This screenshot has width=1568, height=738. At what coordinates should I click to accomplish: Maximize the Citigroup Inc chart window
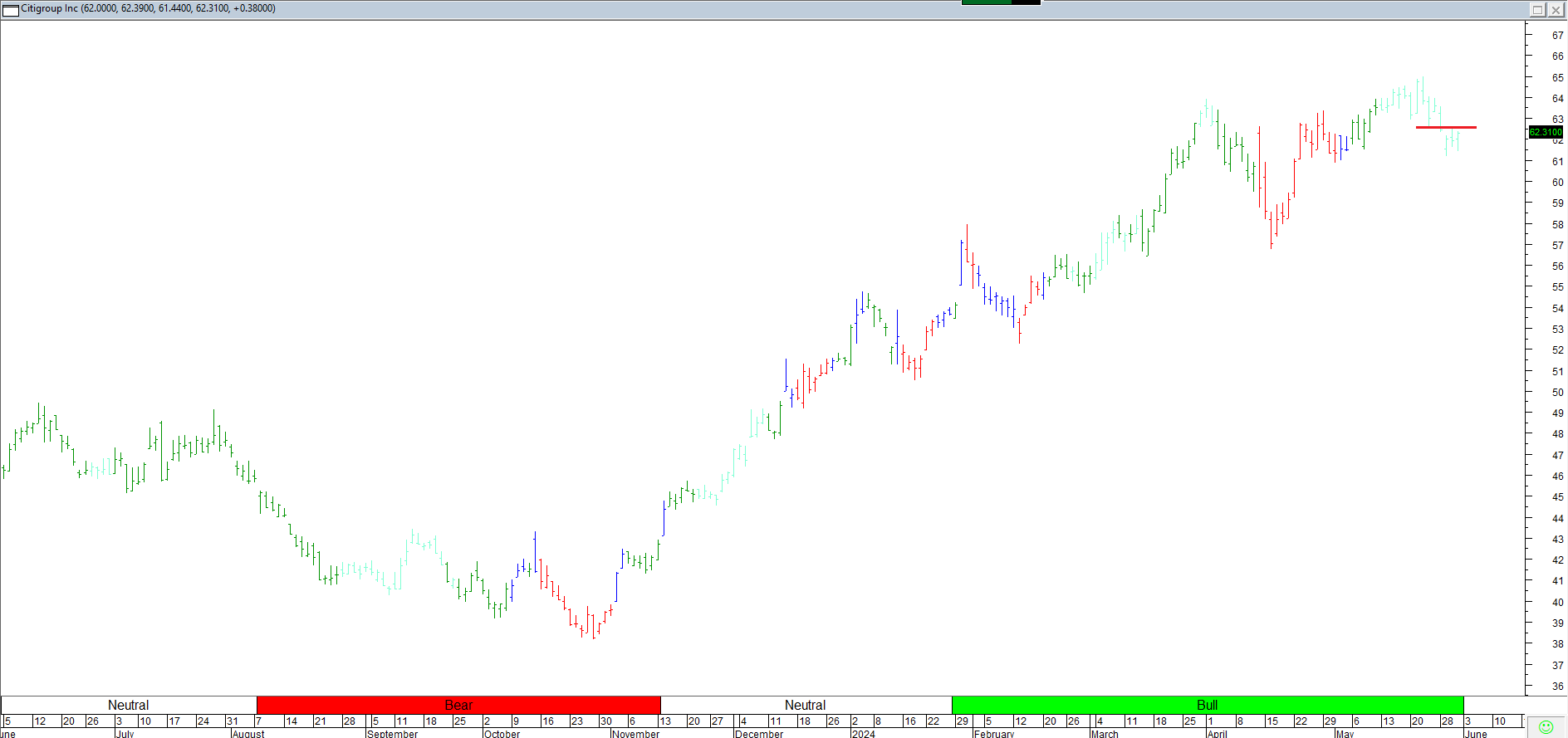pos(1537,10)
